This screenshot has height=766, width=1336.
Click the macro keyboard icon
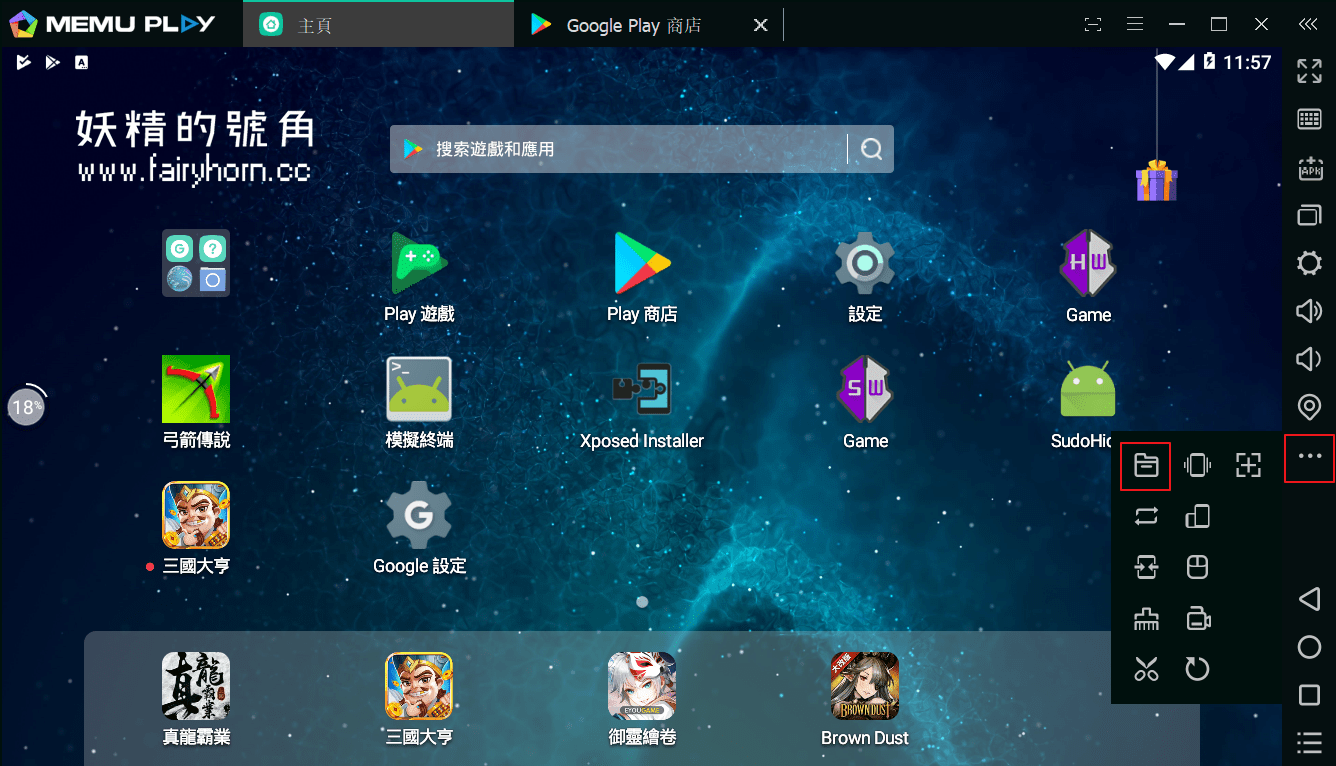(x=1146, y=620)
